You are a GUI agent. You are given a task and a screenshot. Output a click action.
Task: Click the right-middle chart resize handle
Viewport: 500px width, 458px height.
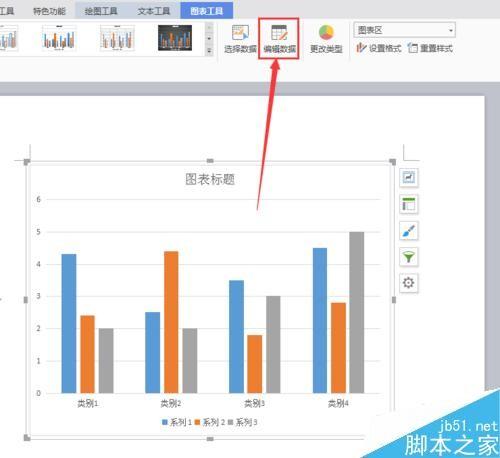pos(394,300)
